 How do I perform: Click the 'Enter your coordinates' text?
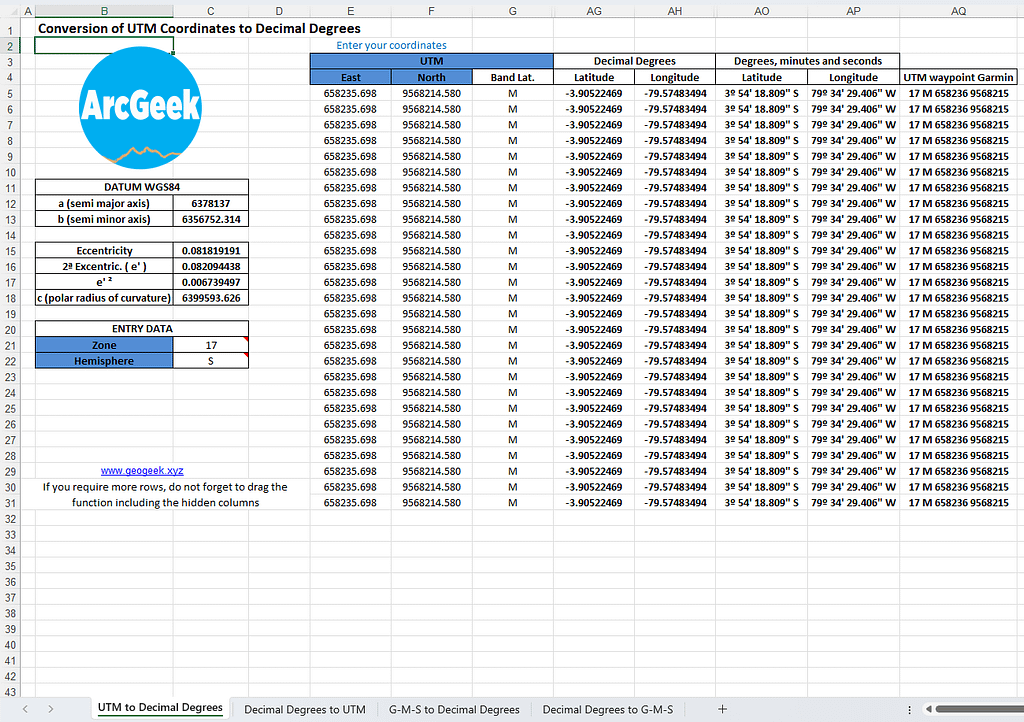coord(391,45)
